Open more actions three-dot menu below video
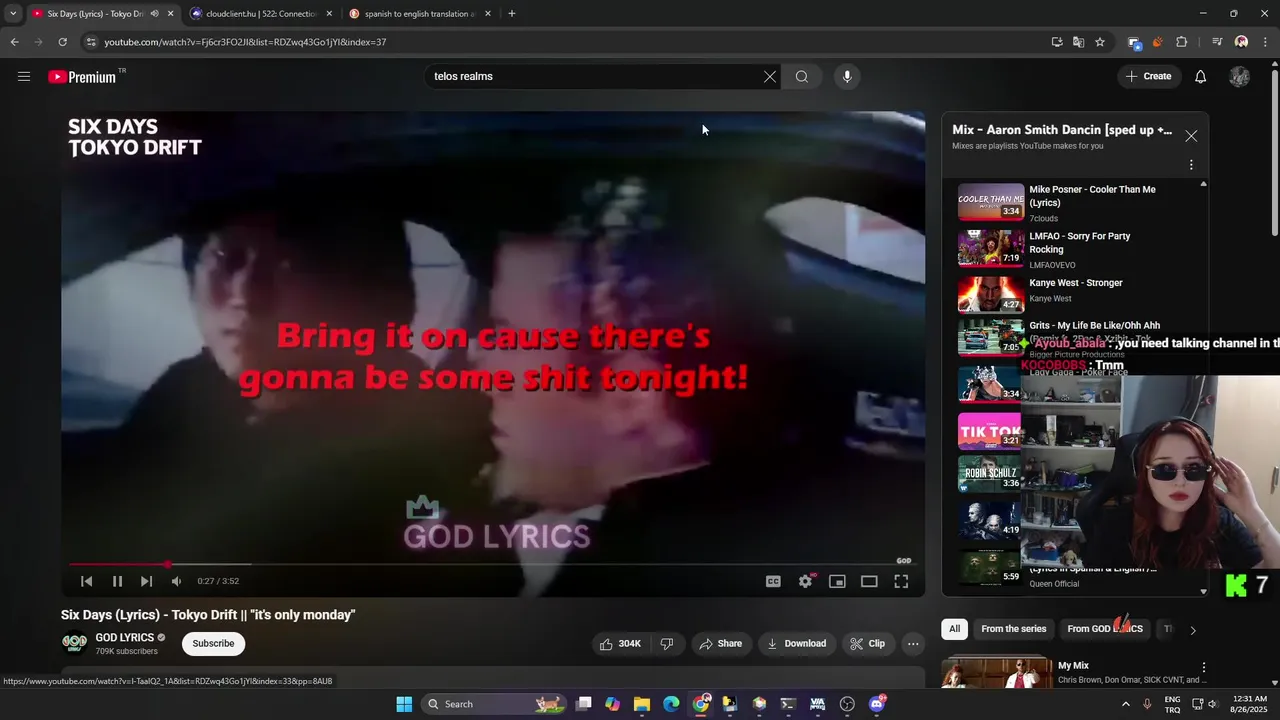 913,644
